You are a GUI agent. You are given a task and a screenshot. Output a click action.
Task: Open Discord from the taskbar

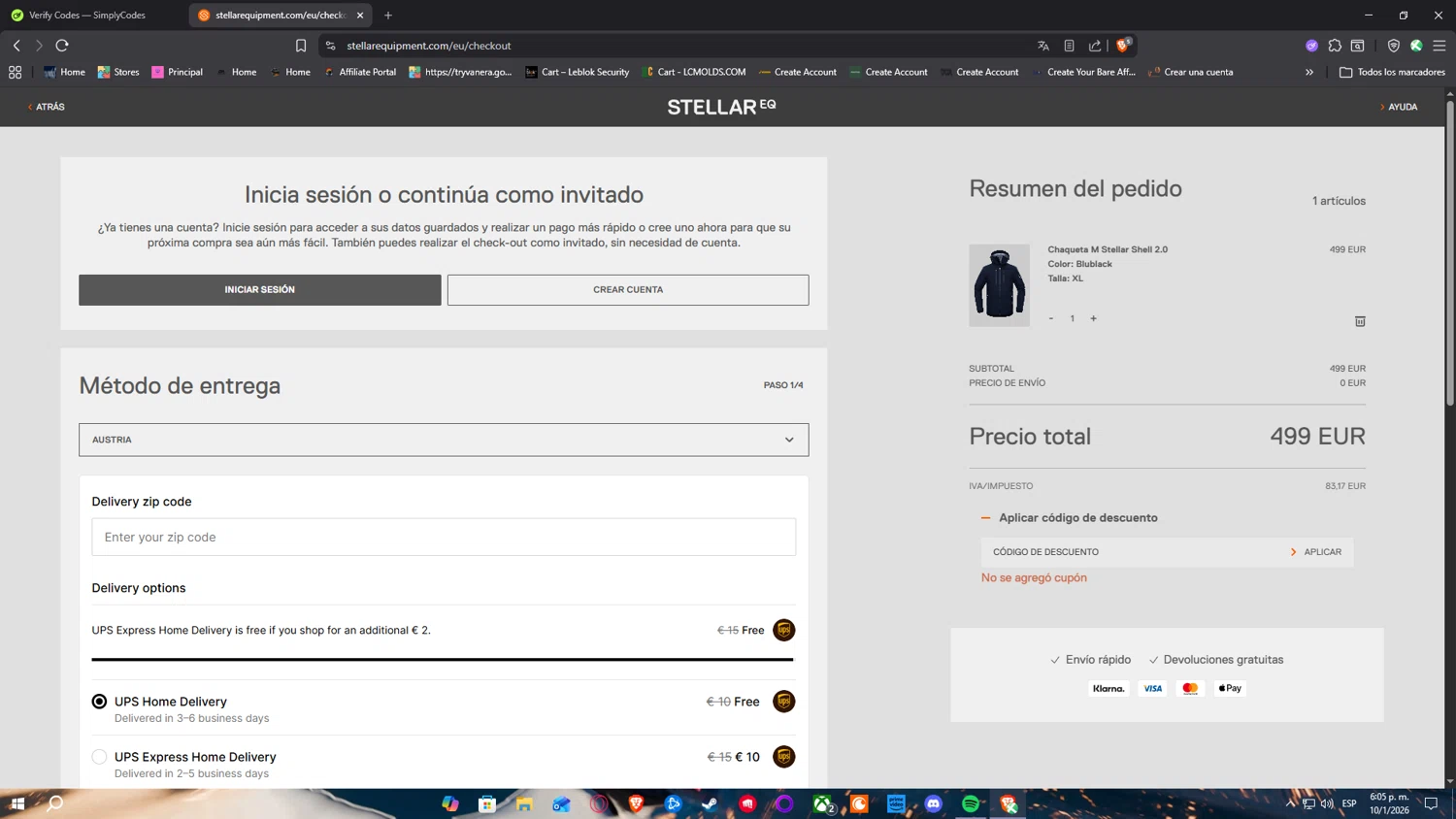[x=934, y=803]
